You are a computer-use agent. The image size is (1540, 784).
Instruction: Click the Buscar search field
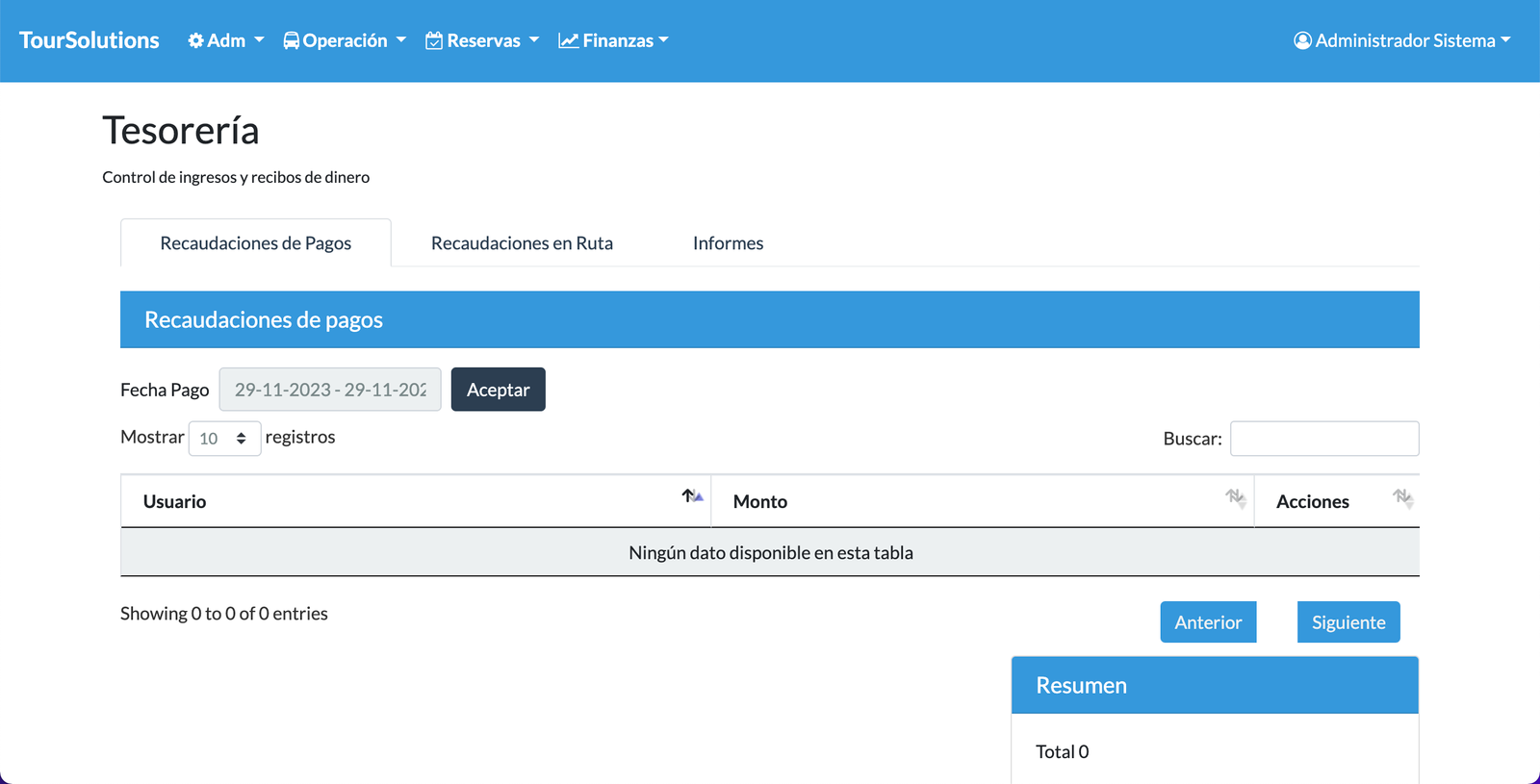pyautogui.click(x=1323, y=439)
